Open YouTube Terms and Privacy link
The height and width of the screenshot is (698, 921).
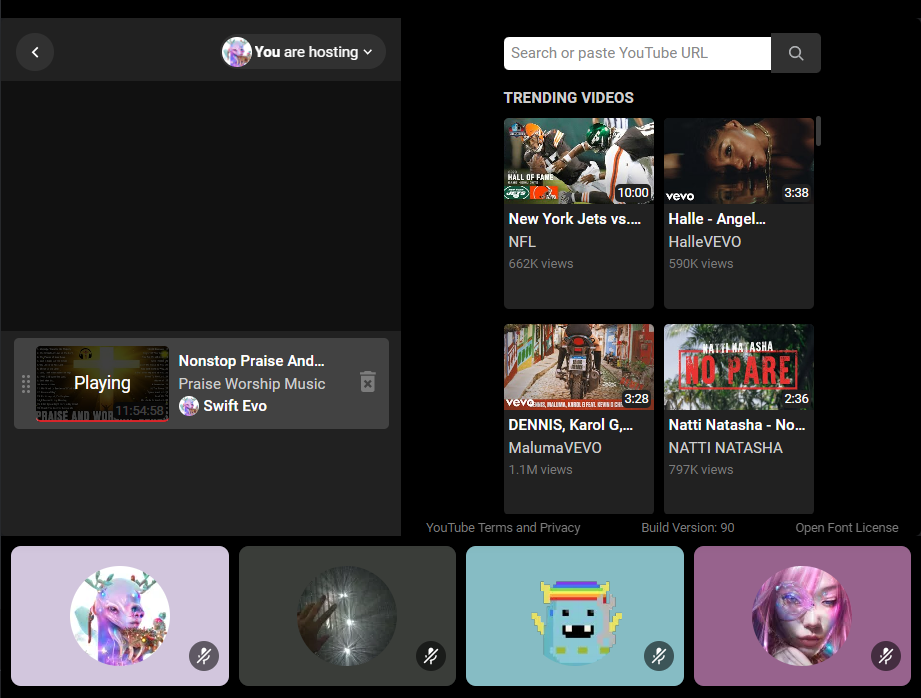pos(503,528)
